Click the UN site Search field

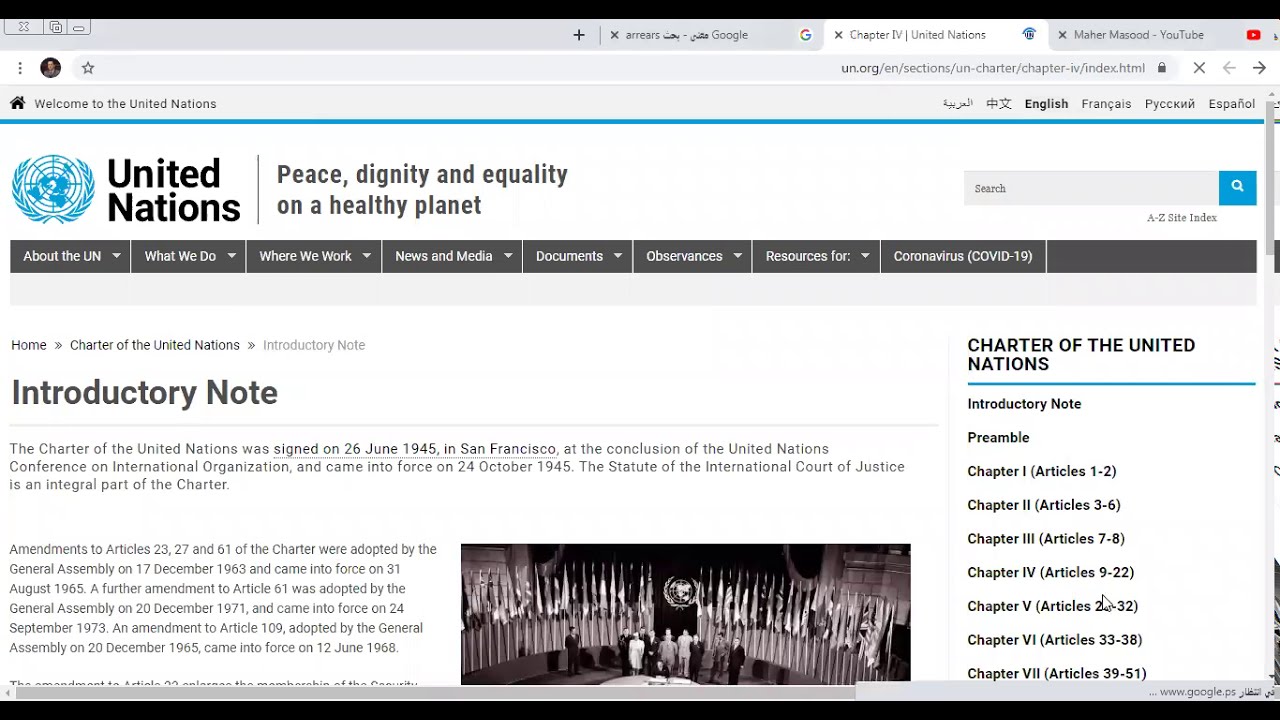pos(1091,188)
